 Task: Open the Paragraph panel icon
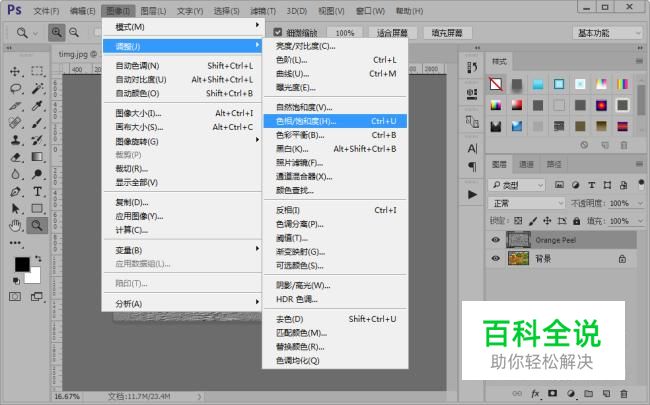(472, 166)
